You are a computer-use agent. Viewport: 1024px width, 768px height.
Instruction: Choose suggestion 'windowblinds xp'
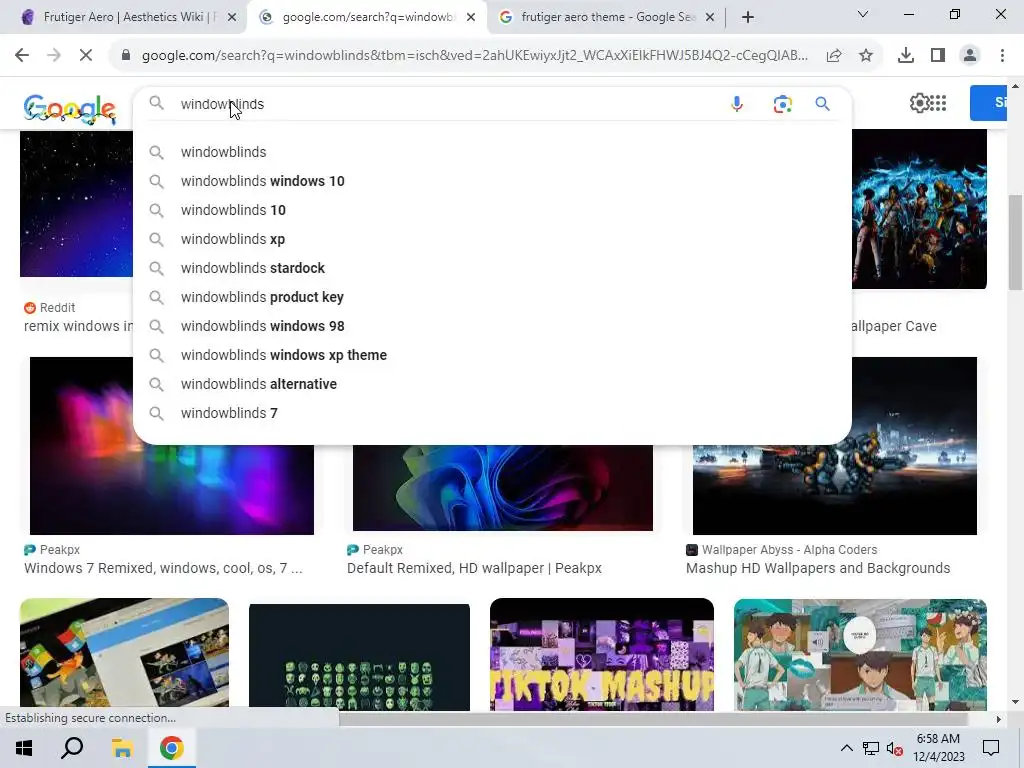coord(492,239)
